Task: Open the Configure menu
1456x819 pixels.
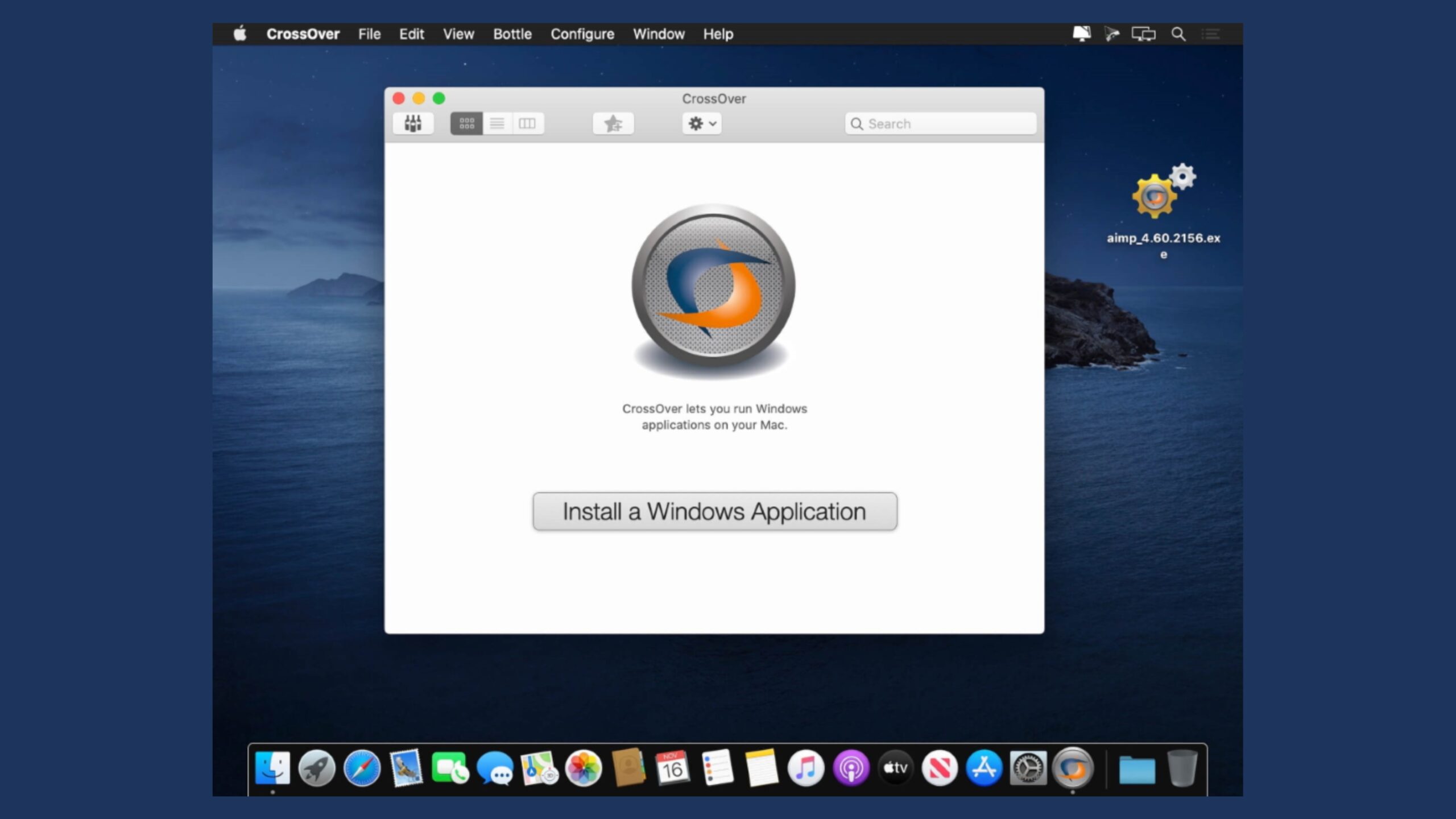Action: click(x=582, y=34)
